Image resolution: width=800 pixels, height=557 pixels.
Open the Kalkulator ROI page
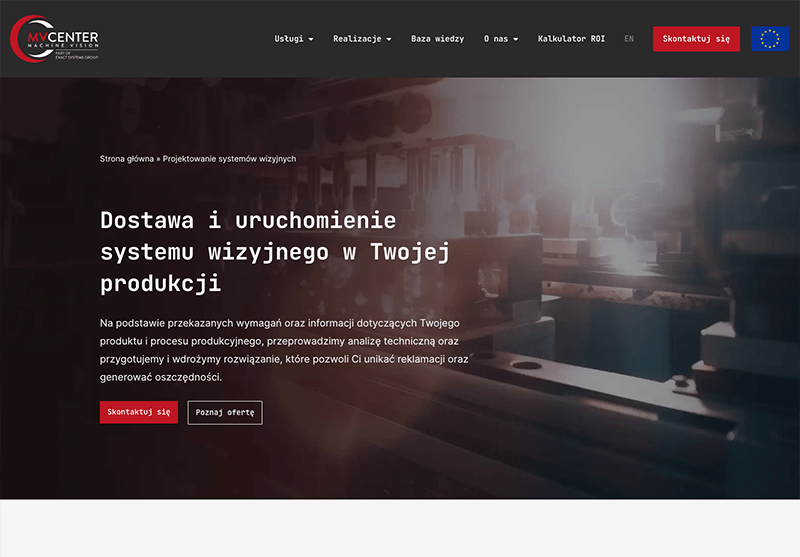pos(571,39)
